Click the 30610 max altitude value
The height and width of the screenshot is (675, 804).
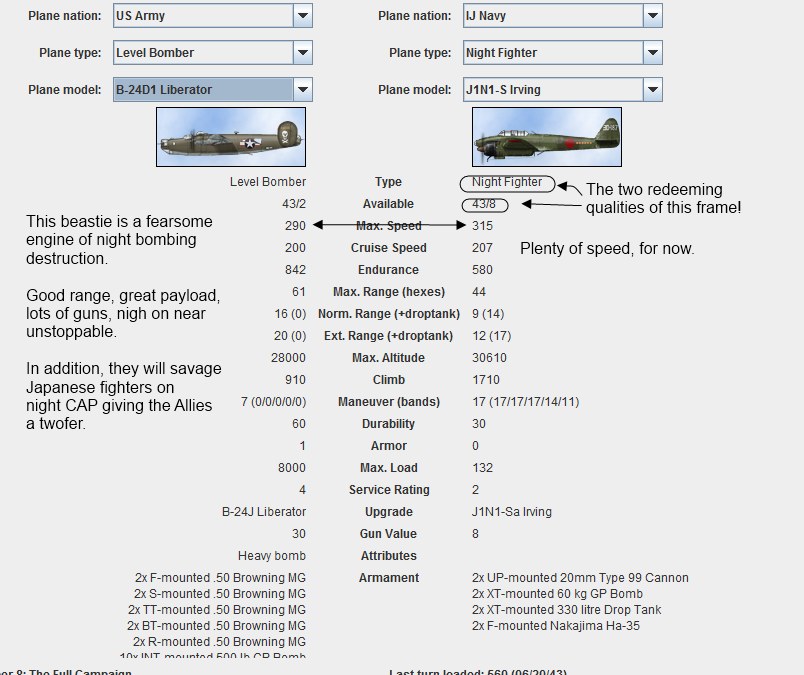tap(489, 358)
